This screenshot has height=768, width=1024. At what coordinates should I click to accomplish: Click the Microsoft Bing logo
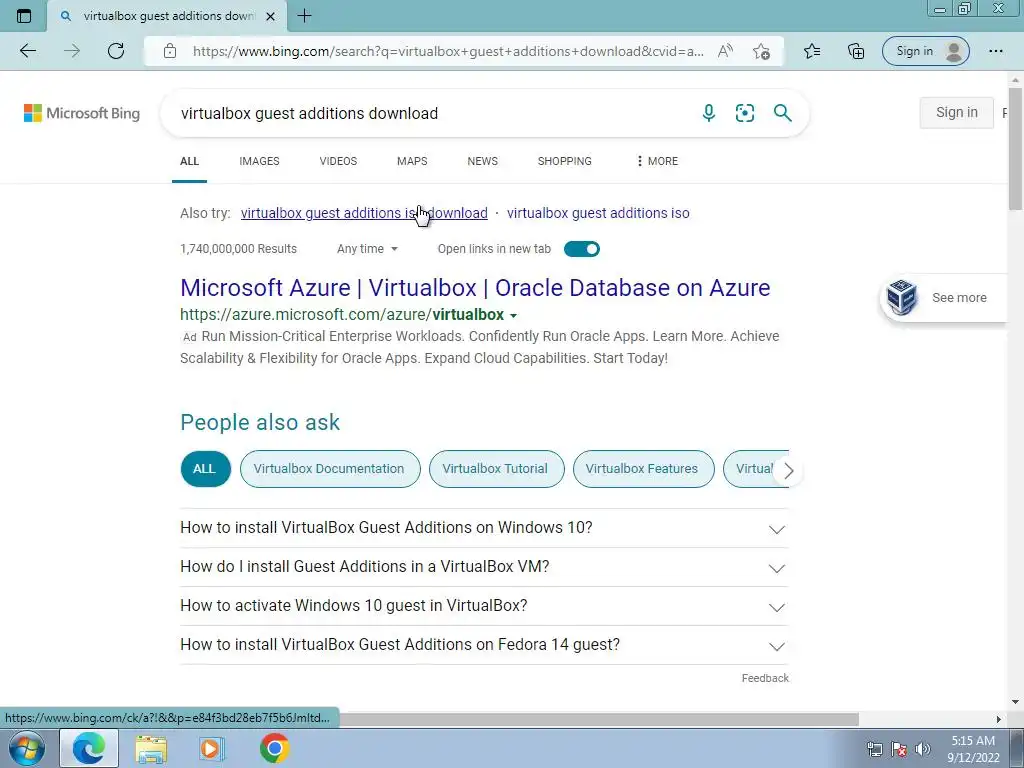coord(82,113)
